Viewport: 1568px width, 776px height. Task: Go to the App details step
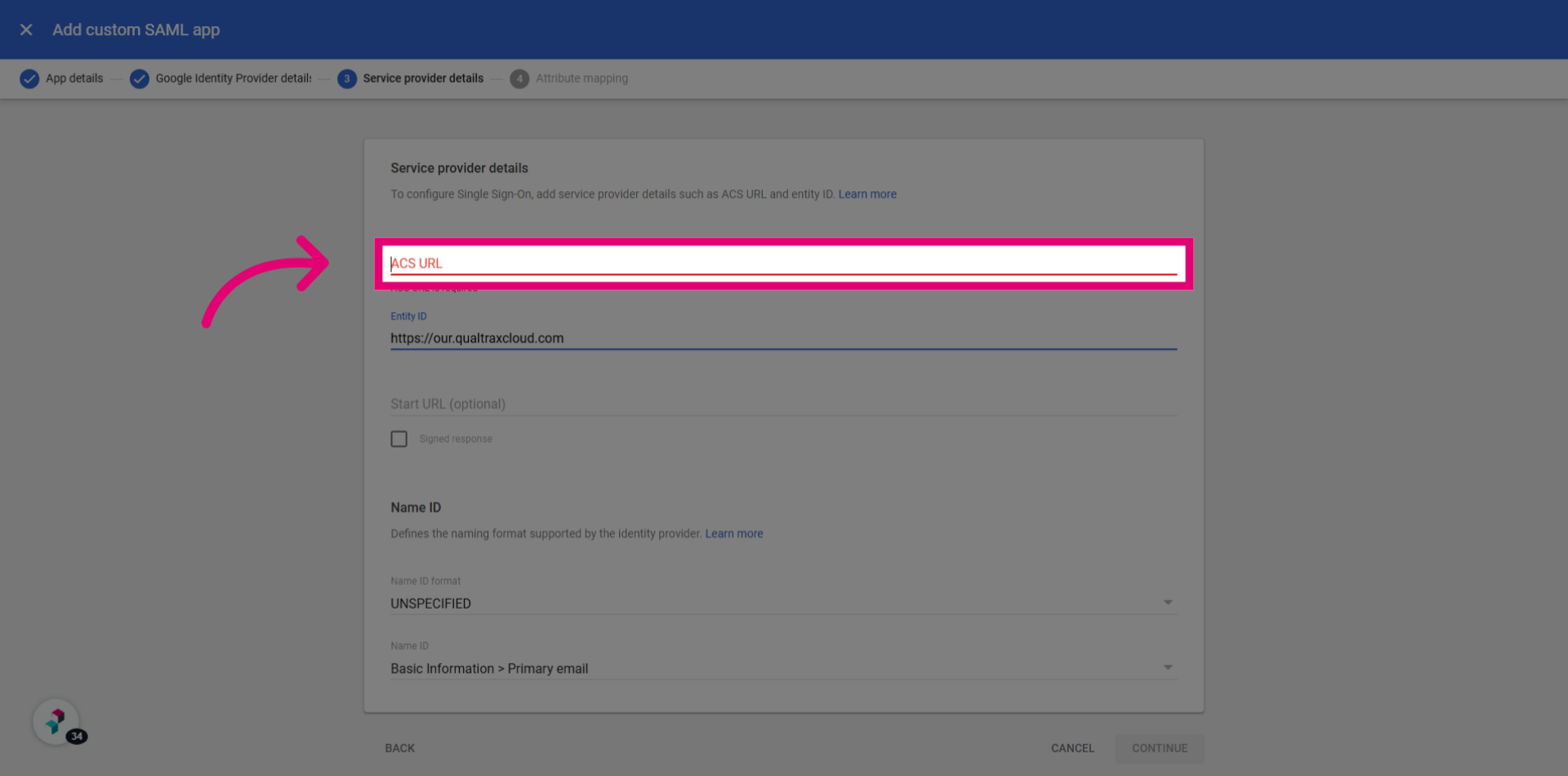[x=74, y=78]
